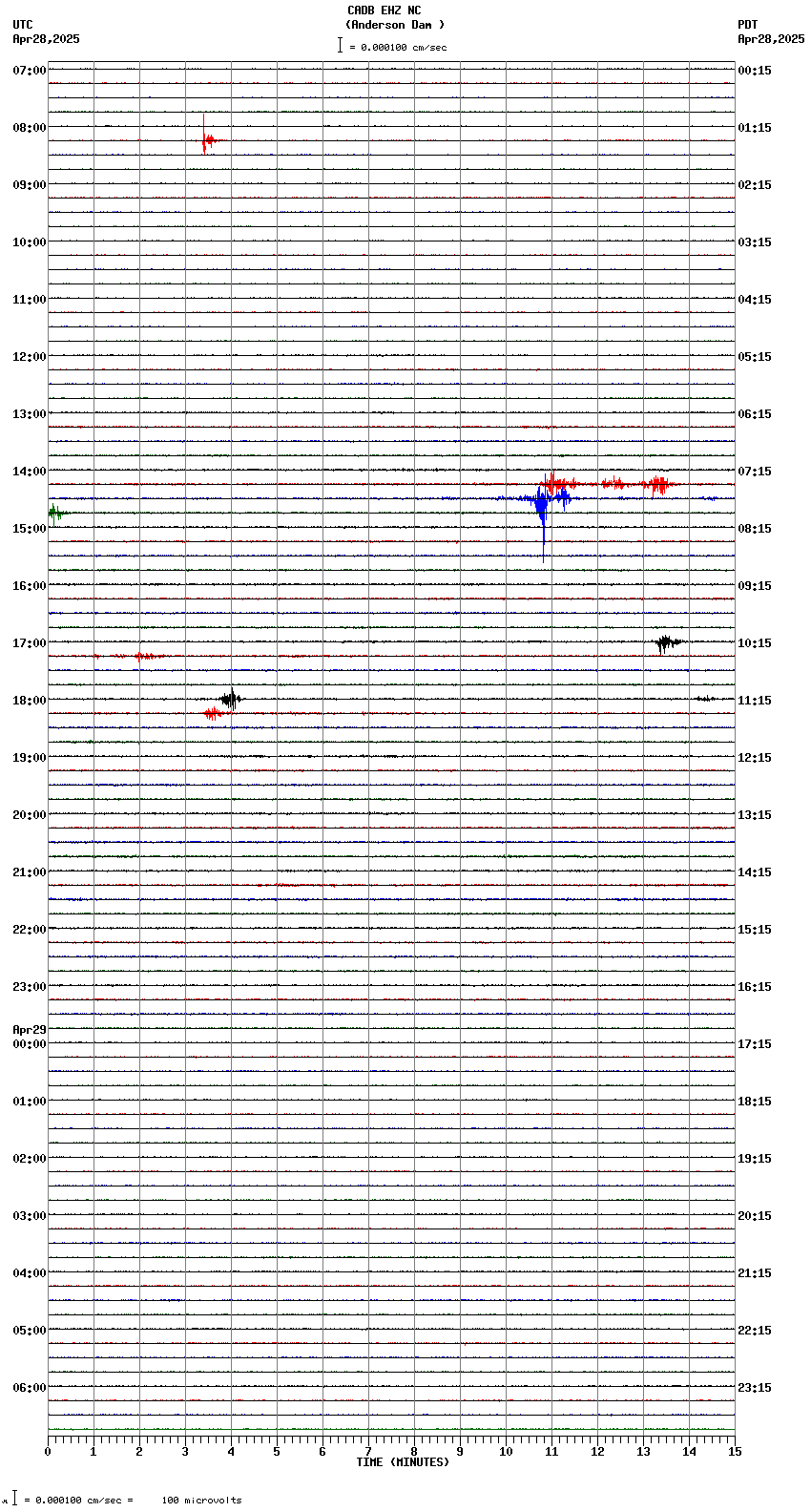Click the 08:15 PDT row label
The width and height of the screenshot is (811, 1512).
pos(755,529)
